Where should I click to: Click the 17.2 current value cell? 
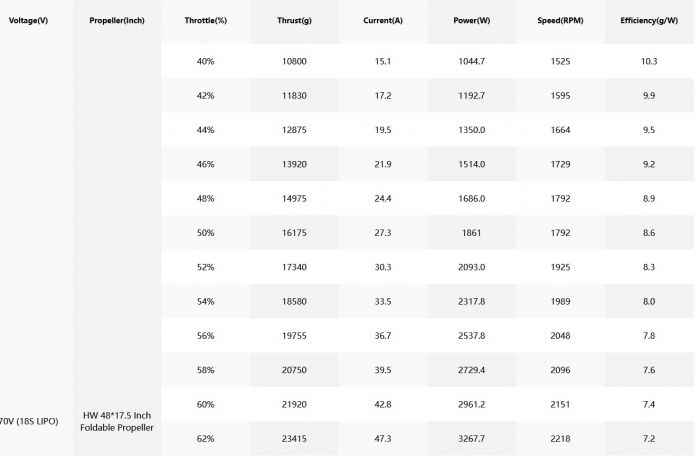(382, 96)
